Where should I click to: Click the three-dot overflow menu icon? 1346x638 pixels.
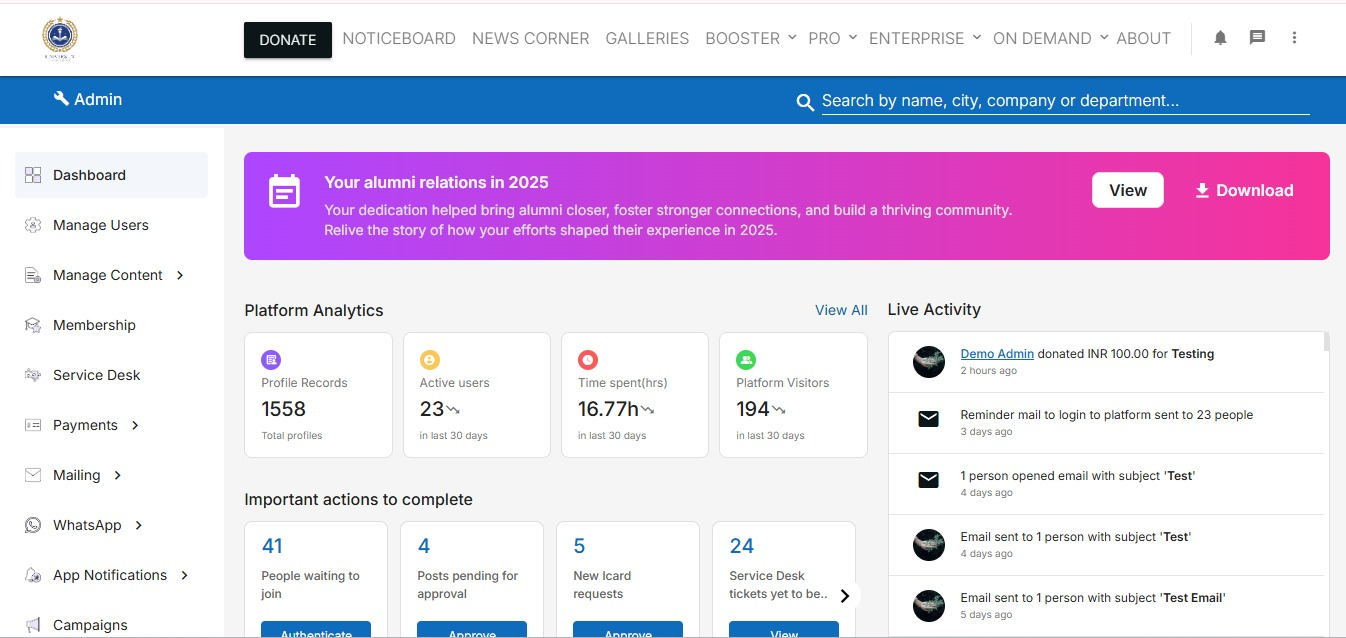pos(1295,37)
